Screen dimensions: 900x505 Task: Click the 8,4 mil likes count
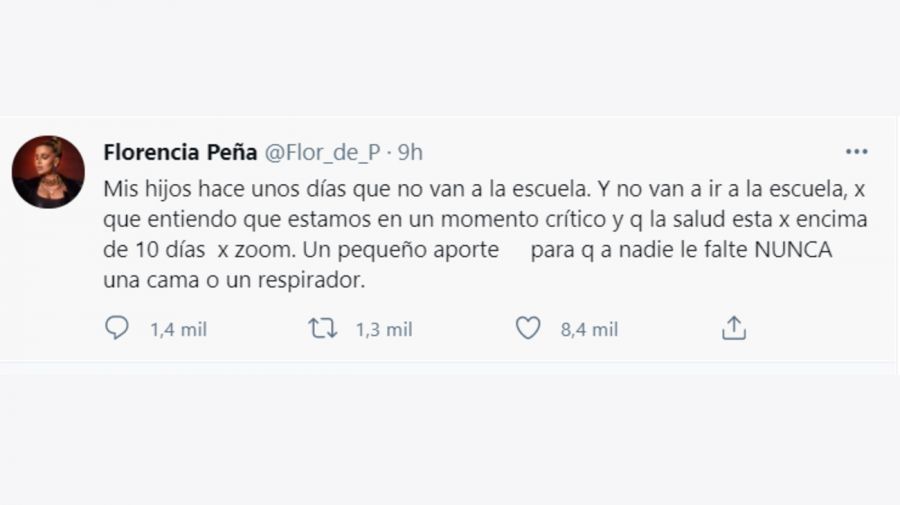(x=589, y=329)
